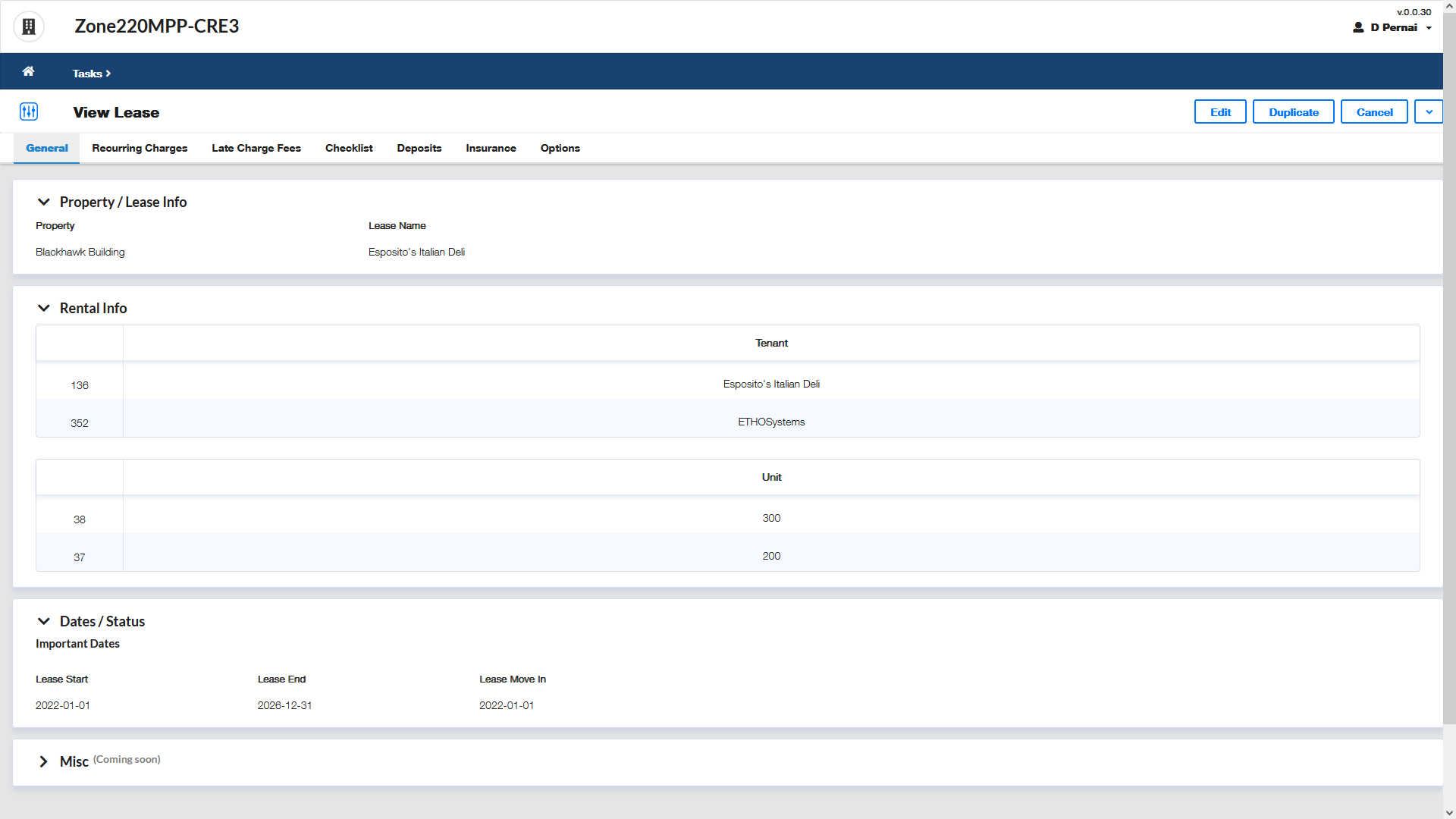Open the Deposits tab

419,148
